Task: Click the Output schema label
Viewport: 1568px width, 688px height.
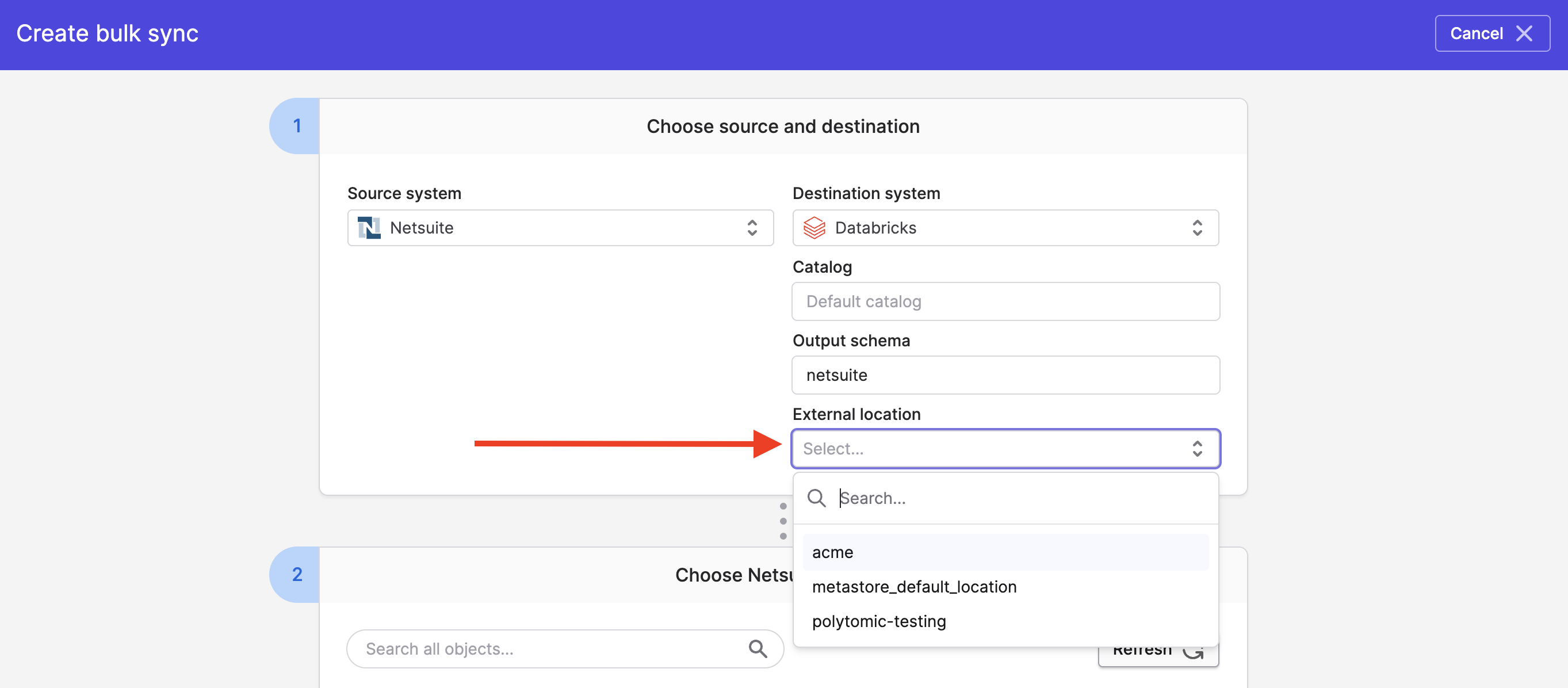Action: point(851,341)
